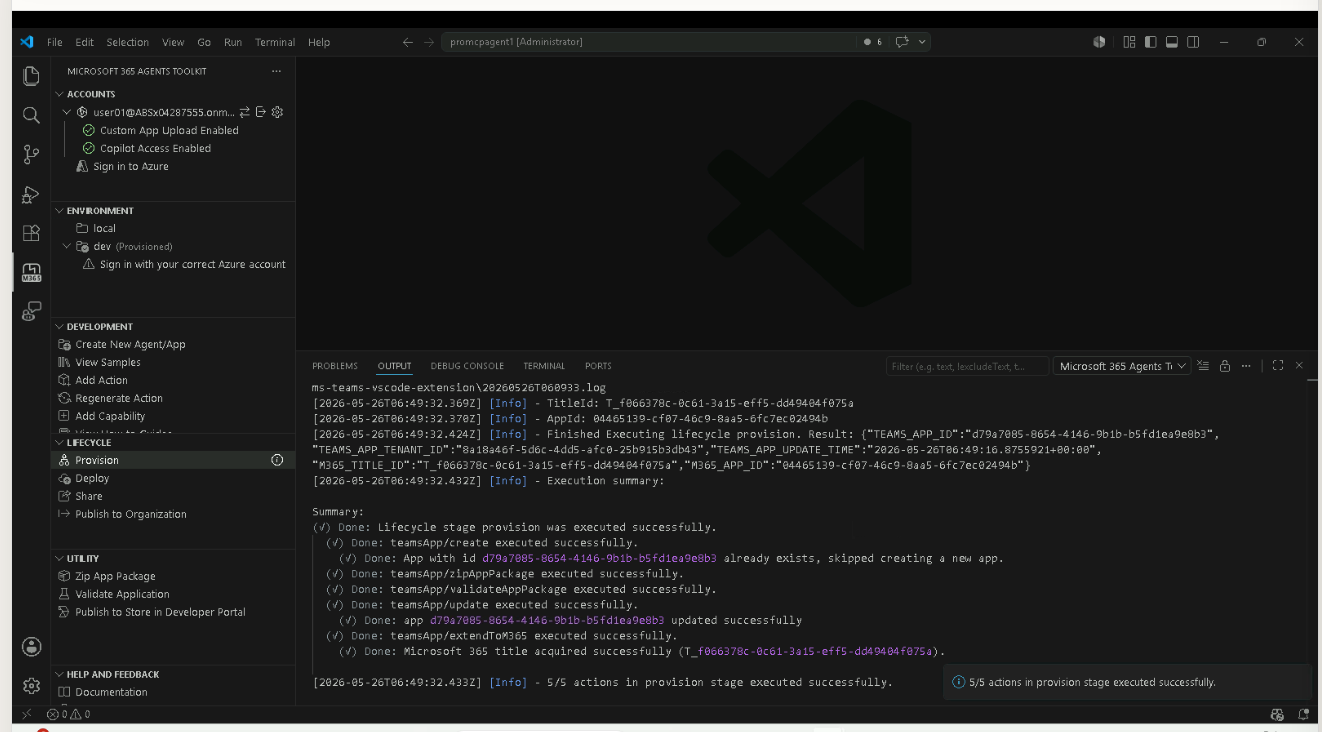The height and width of the screenshot is (732, 1322).
Task: Collapse the LIFECYCLE section
Action: click(59, 443)
